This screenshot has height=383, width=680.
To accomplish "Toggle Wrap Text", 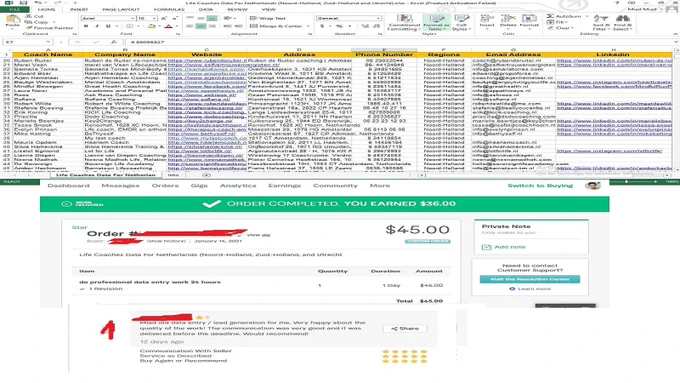I will click(268, 19).
